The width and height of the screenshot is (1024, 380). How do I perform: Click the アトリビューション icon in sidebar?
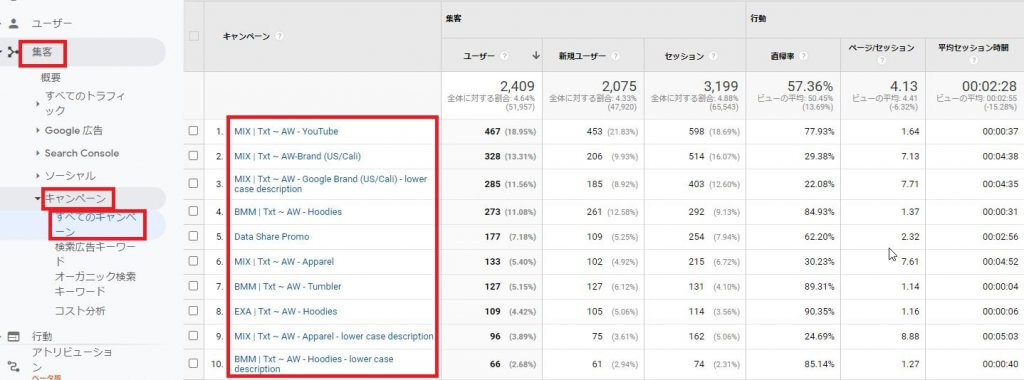tap(13, 365)
